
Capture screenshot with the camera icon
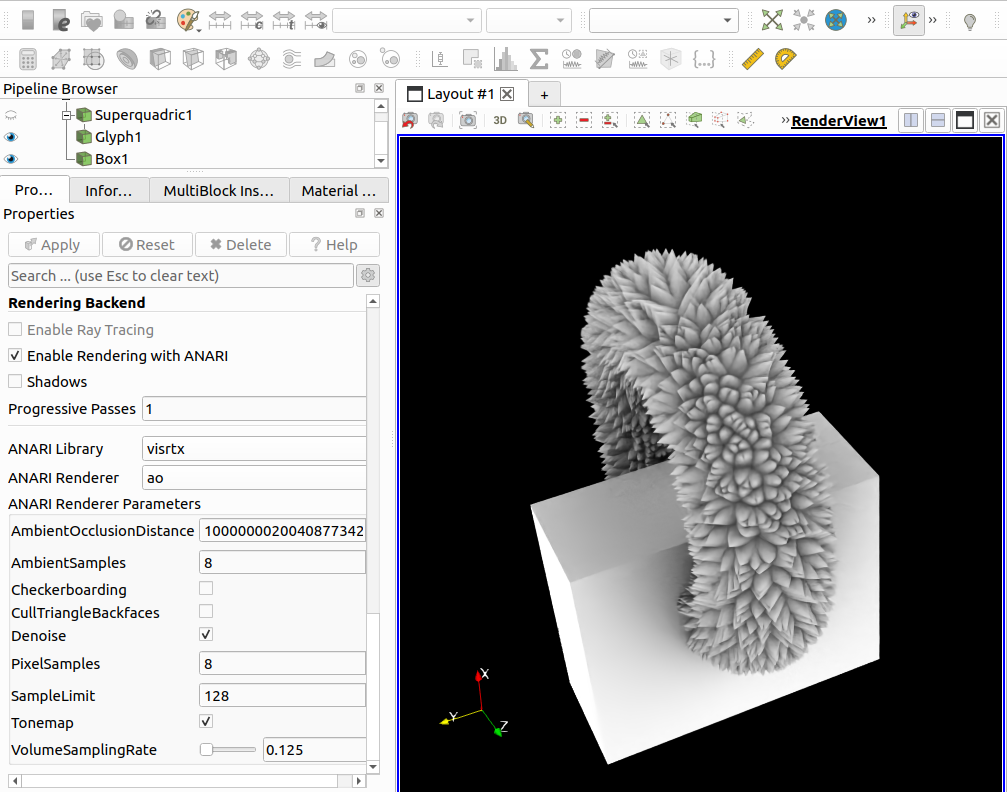pos(467,120)
